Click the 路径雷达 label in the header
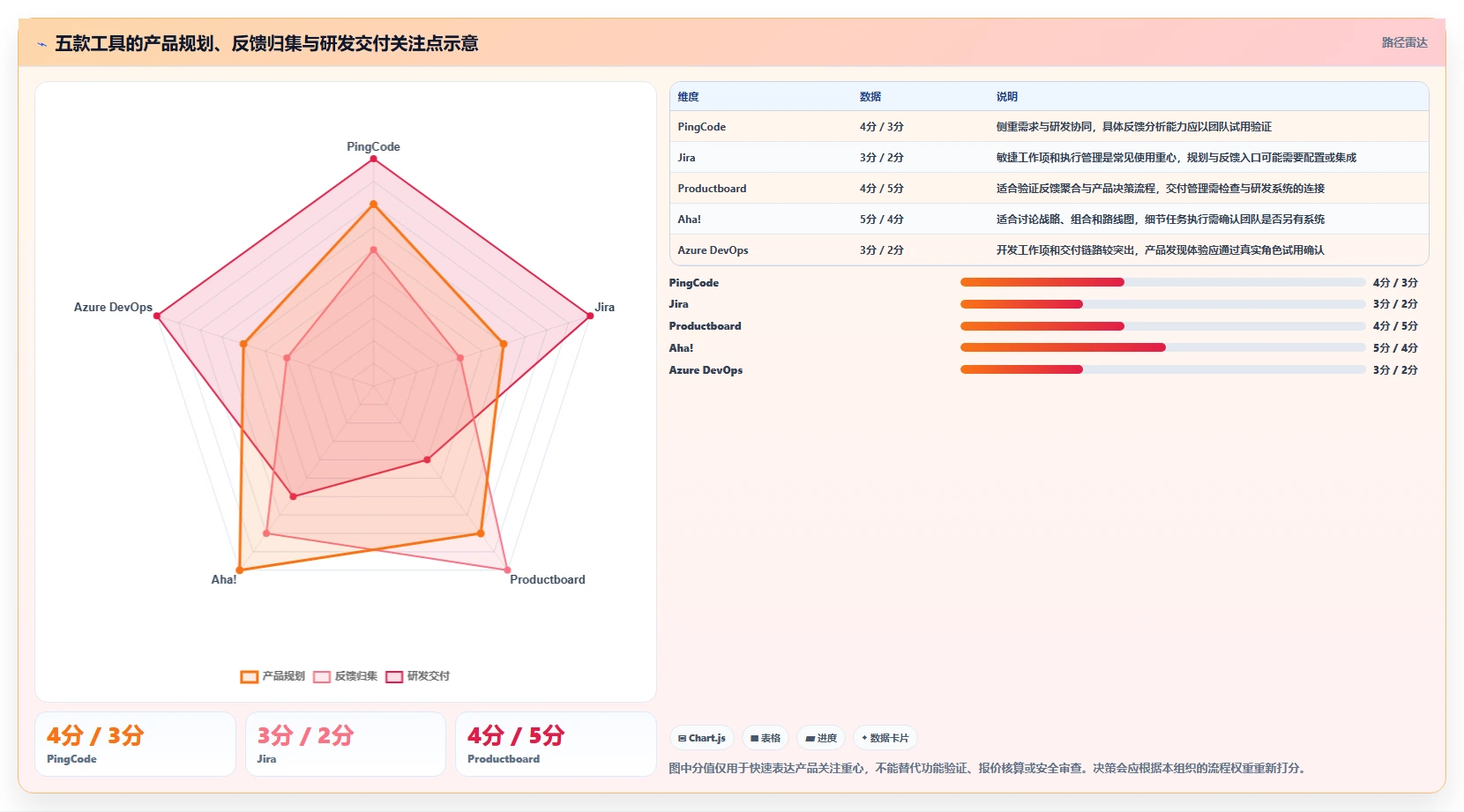The image size is (1464, 812). click(1404, 42)
